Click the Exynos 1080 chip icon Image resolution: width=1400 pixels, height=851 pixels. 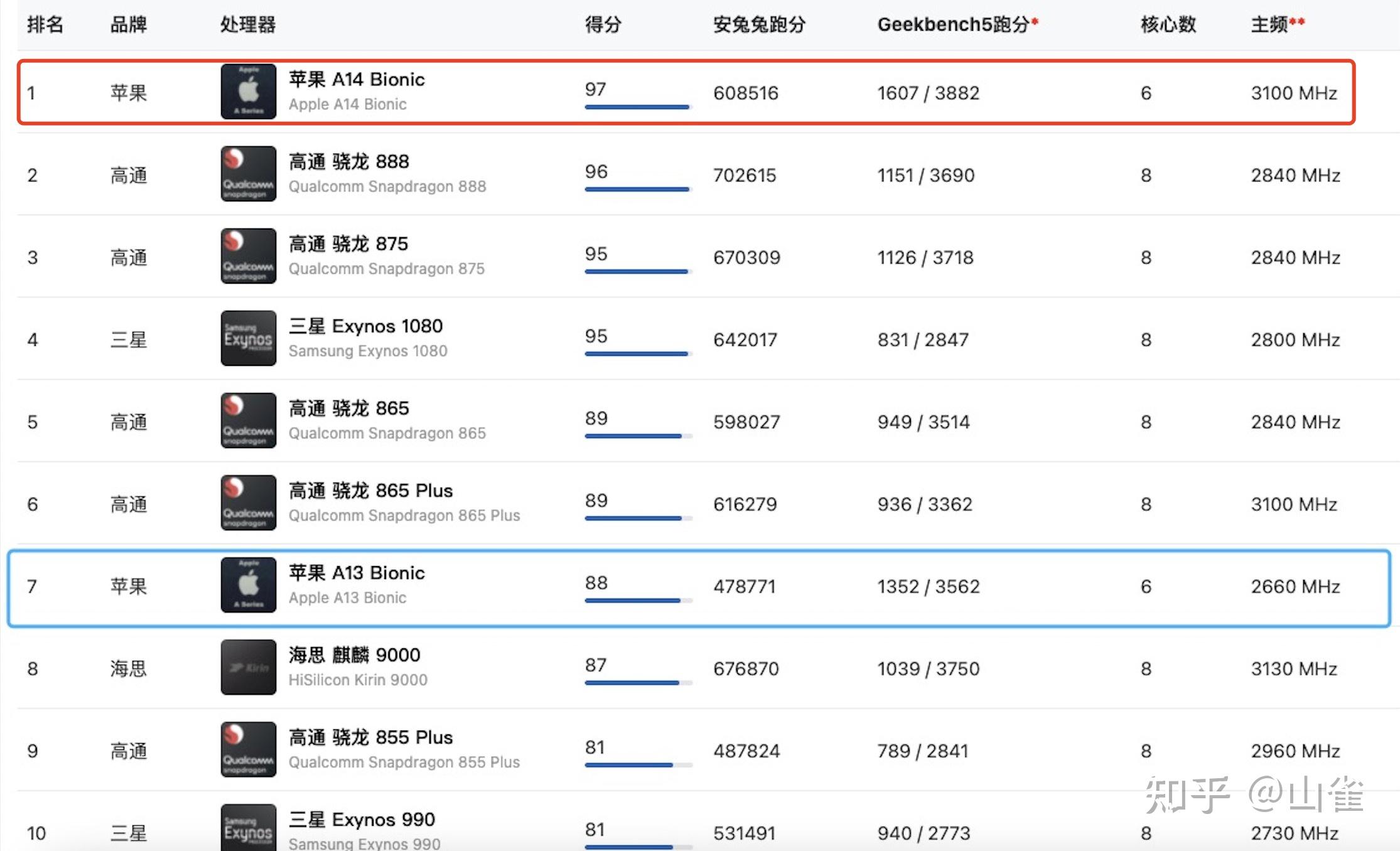pos(248,338)
